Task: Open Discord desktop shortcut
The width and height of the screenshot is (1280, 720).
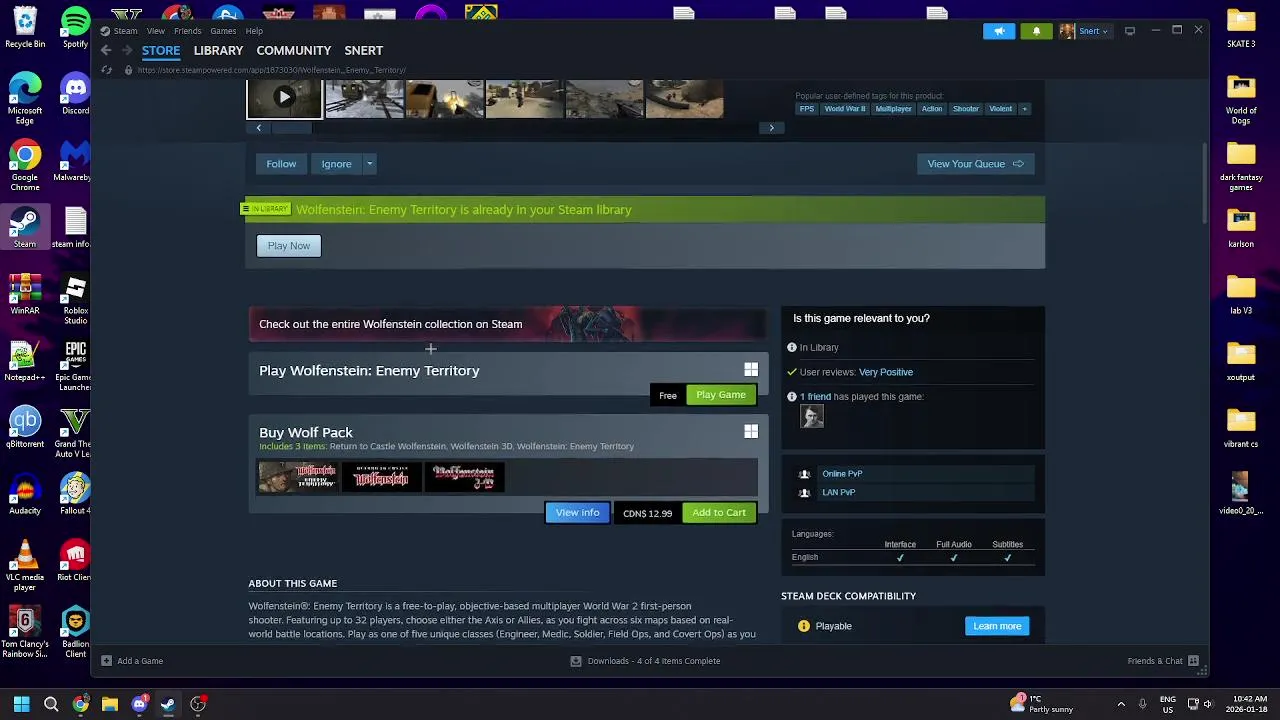Action: pyautogui.click(x=75, y=94)
